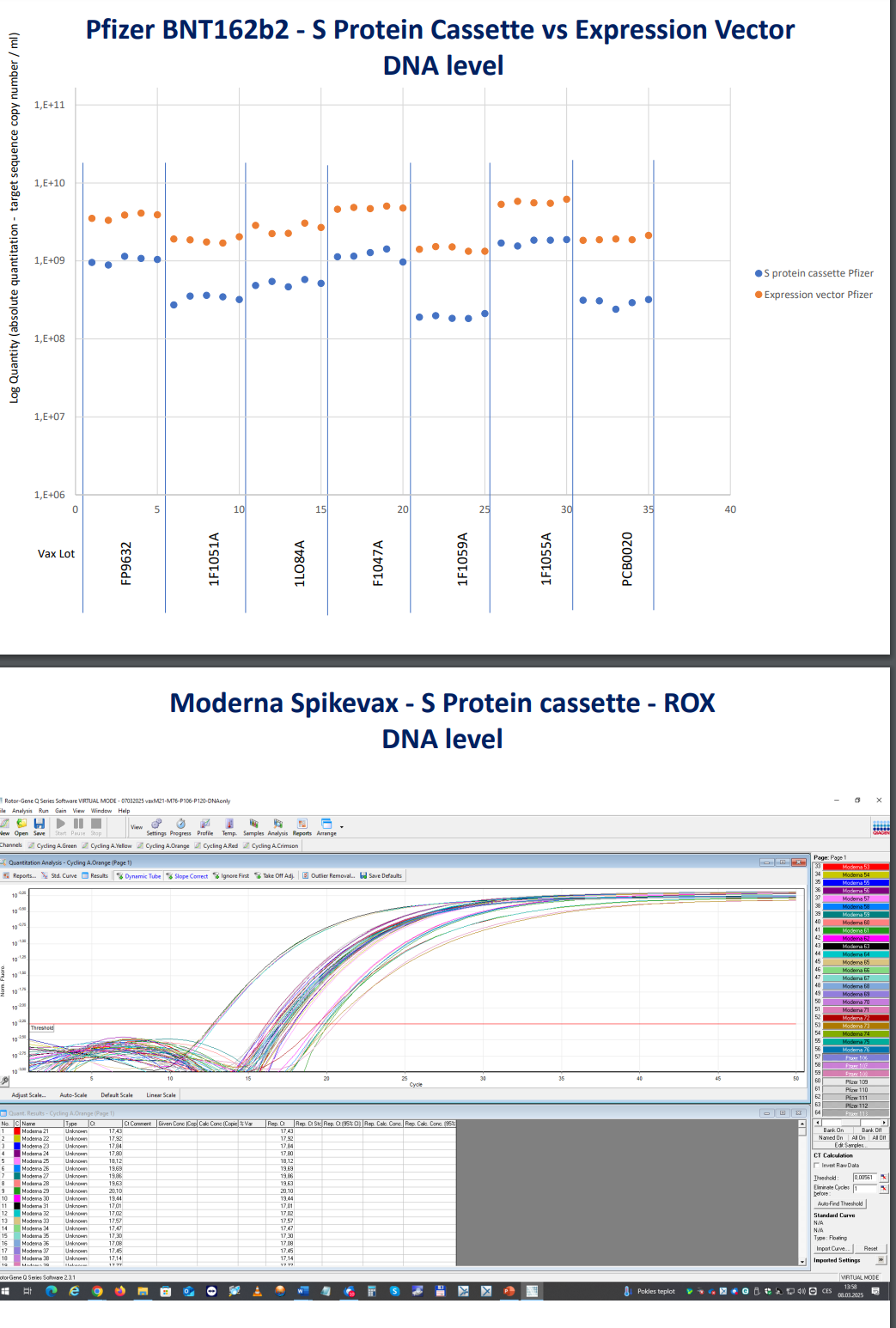Viewport: 896px width, 1328px height.
Task: Toggle the Invert Raw Data checkbox
Action: (x=817, y=1166)
